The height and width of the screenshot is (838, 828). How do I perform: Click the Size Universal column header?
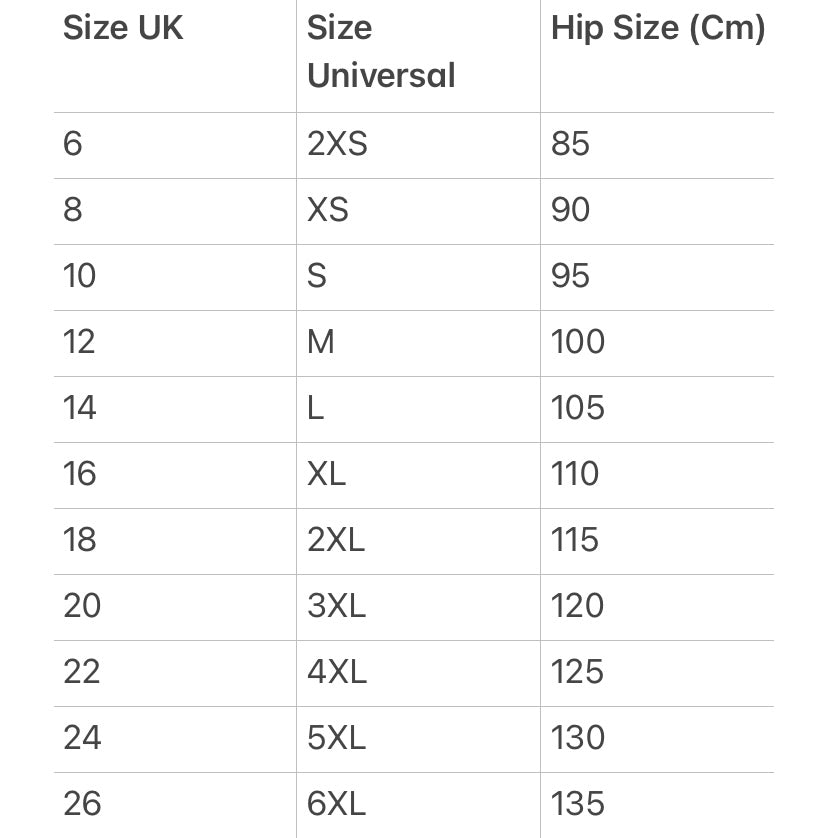click(x=381, y=52)
